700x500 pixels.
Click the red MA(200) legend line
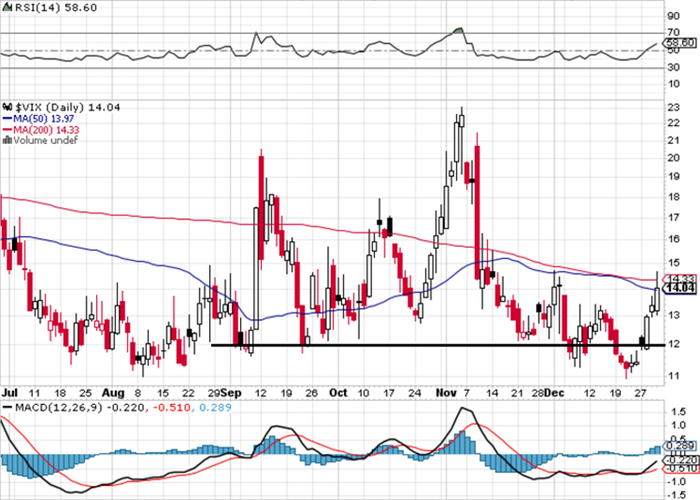[x=7, y=130]
